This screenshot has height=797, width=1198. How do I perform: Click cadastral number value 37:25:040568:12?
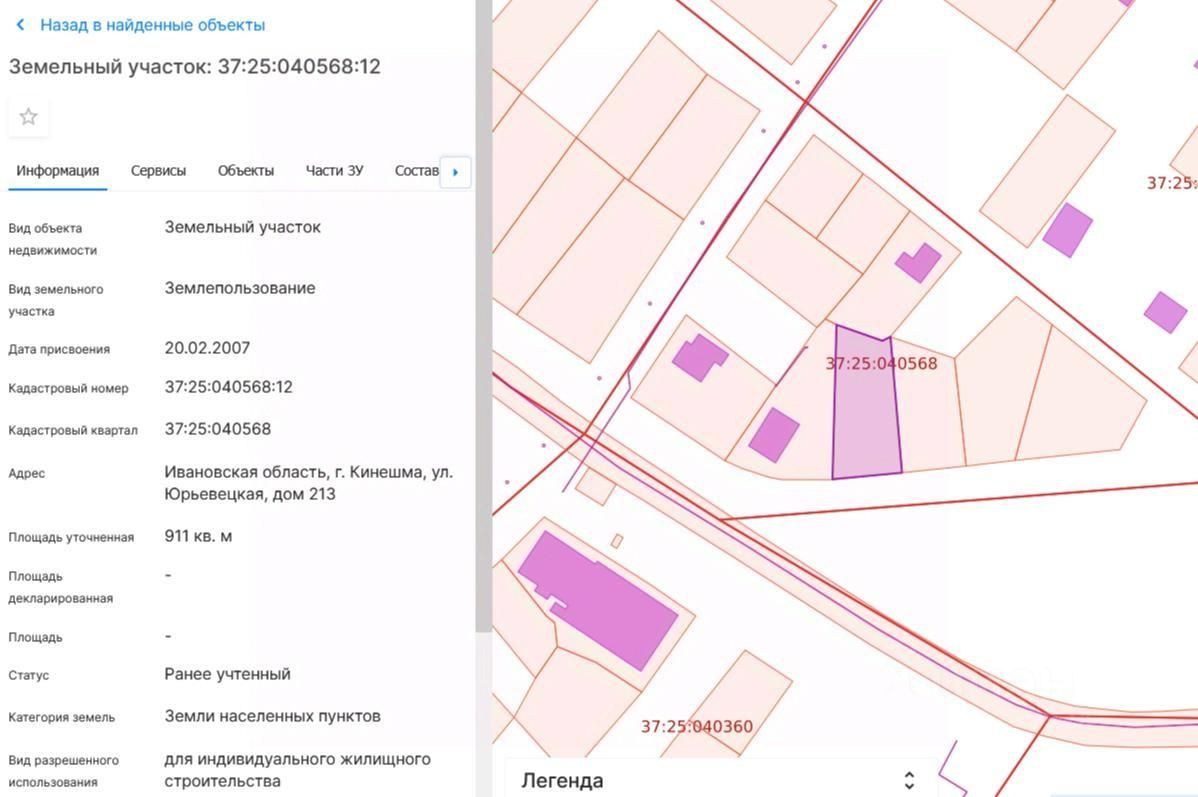tap(228, 387)
